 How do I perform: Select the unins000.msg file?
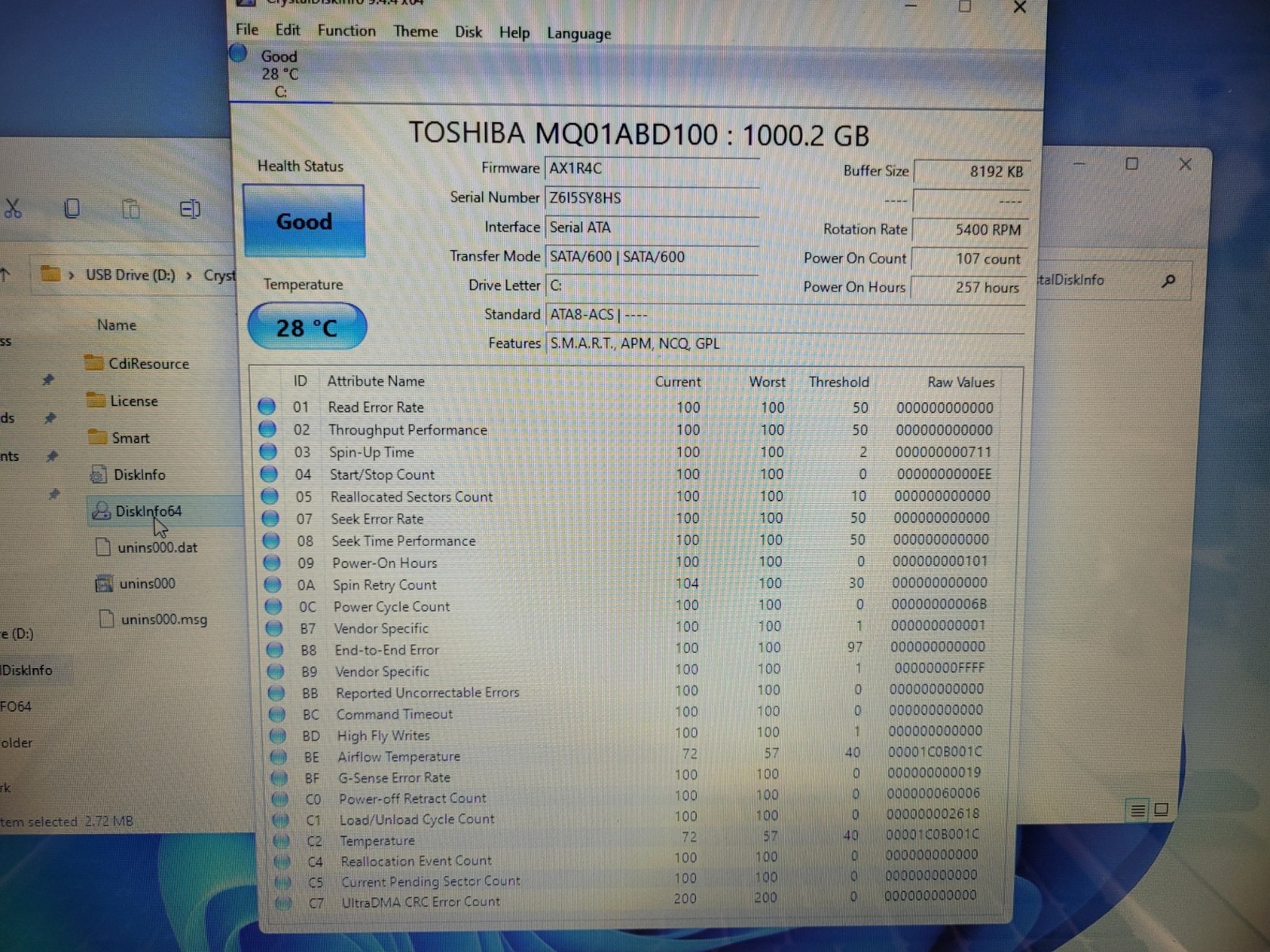pyautogui.click(x=152, y=620)
